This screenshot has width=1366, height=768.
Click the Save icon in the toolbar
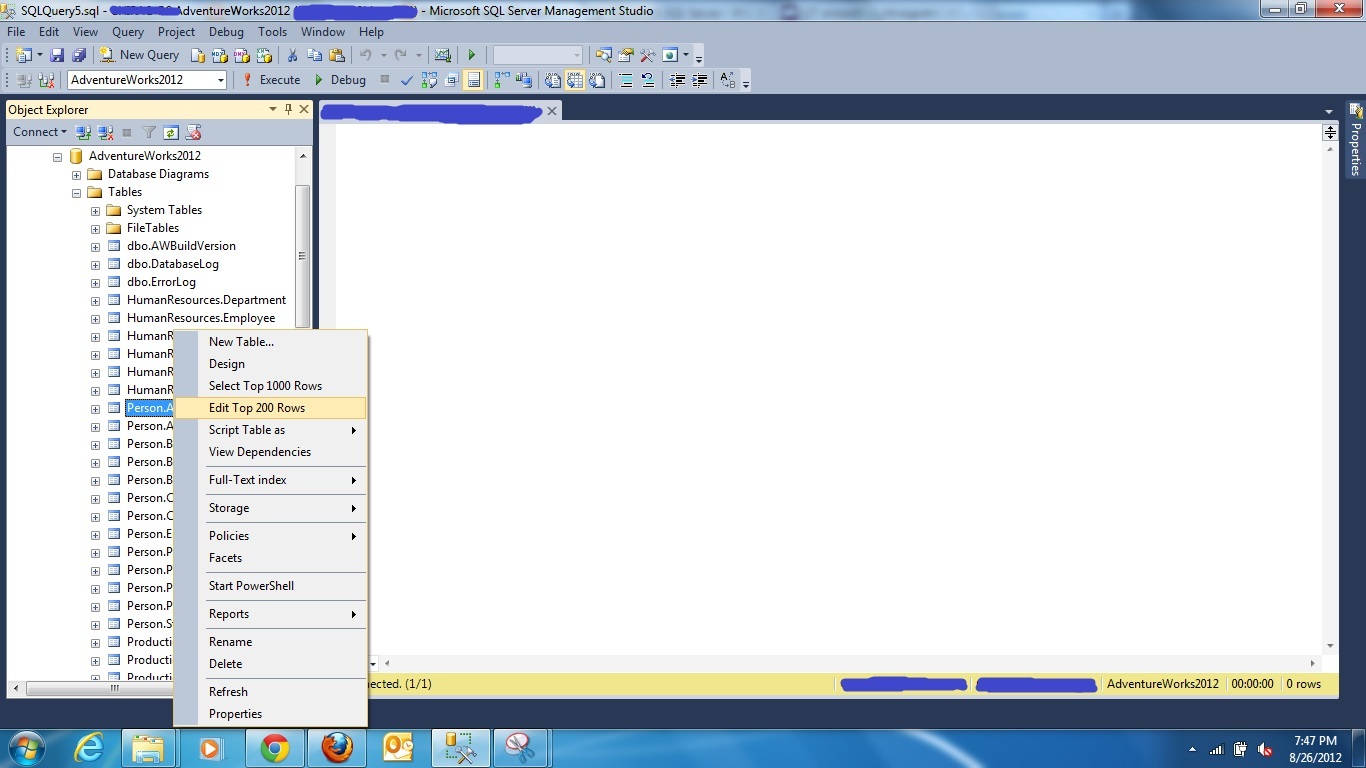[x=57, y=55]
